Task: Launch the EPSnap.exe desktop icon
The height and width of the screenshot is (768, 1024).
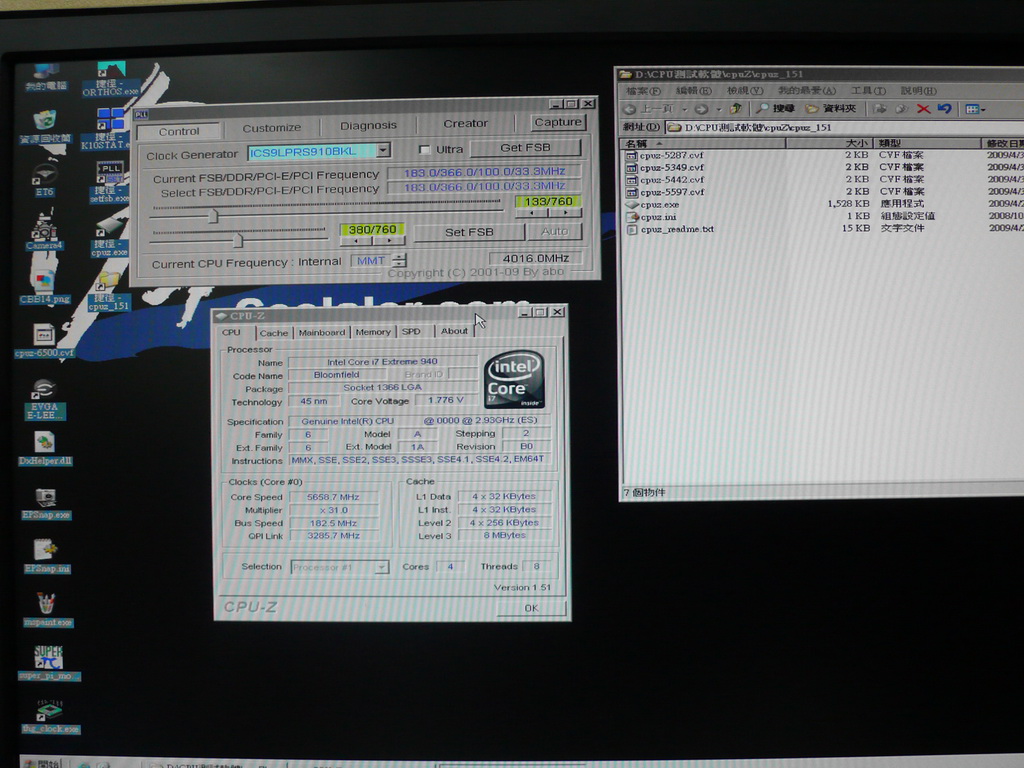Action: point(46,504)
